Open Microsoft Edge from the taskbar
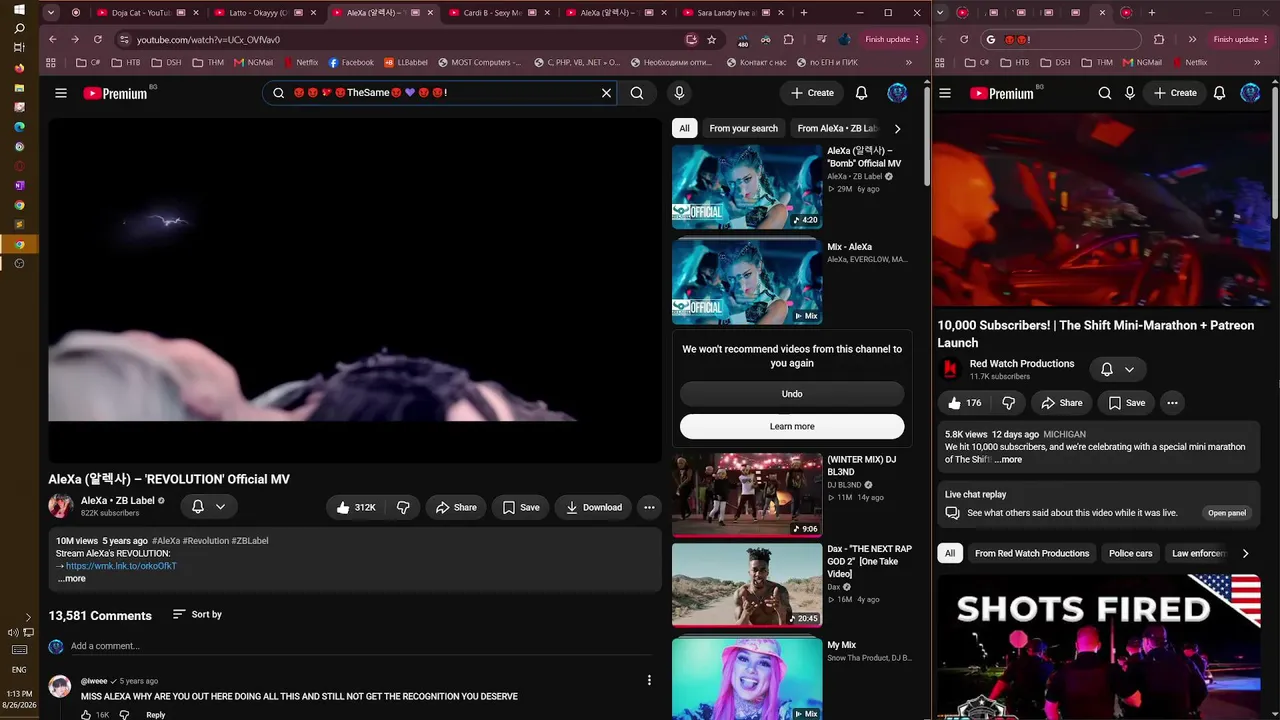This screenshot has height=720, width=1280. [19, 127]
